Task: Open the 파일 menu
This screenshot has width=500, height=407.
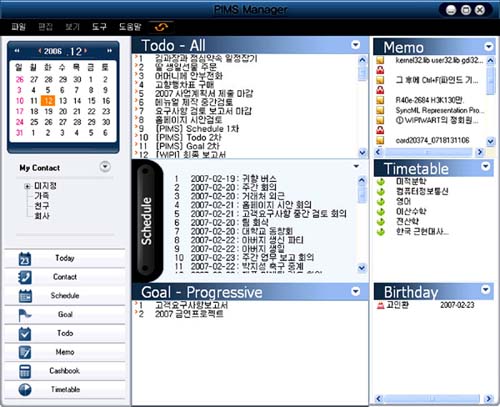Action: coord(19,27)
